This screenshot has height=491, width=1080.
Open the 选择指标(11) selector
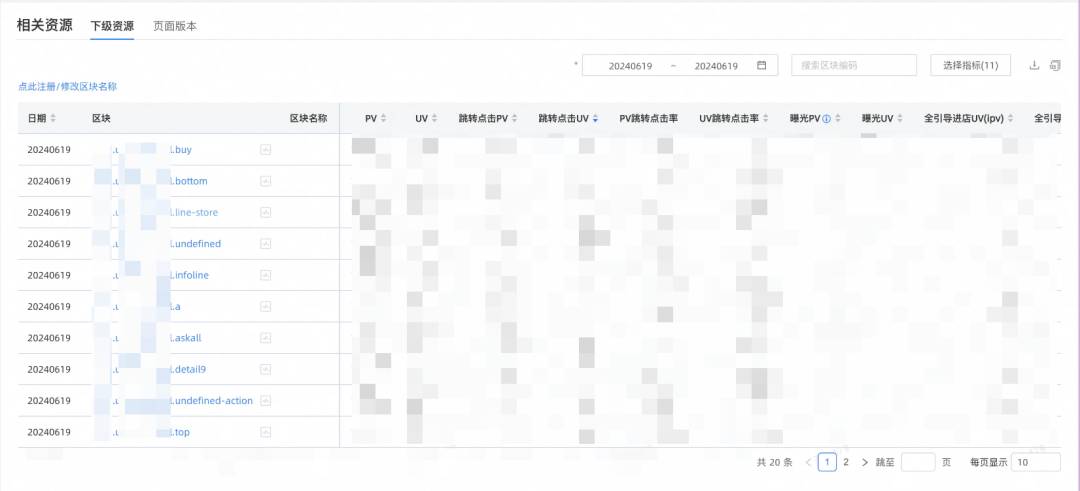[x=970, y=65]
